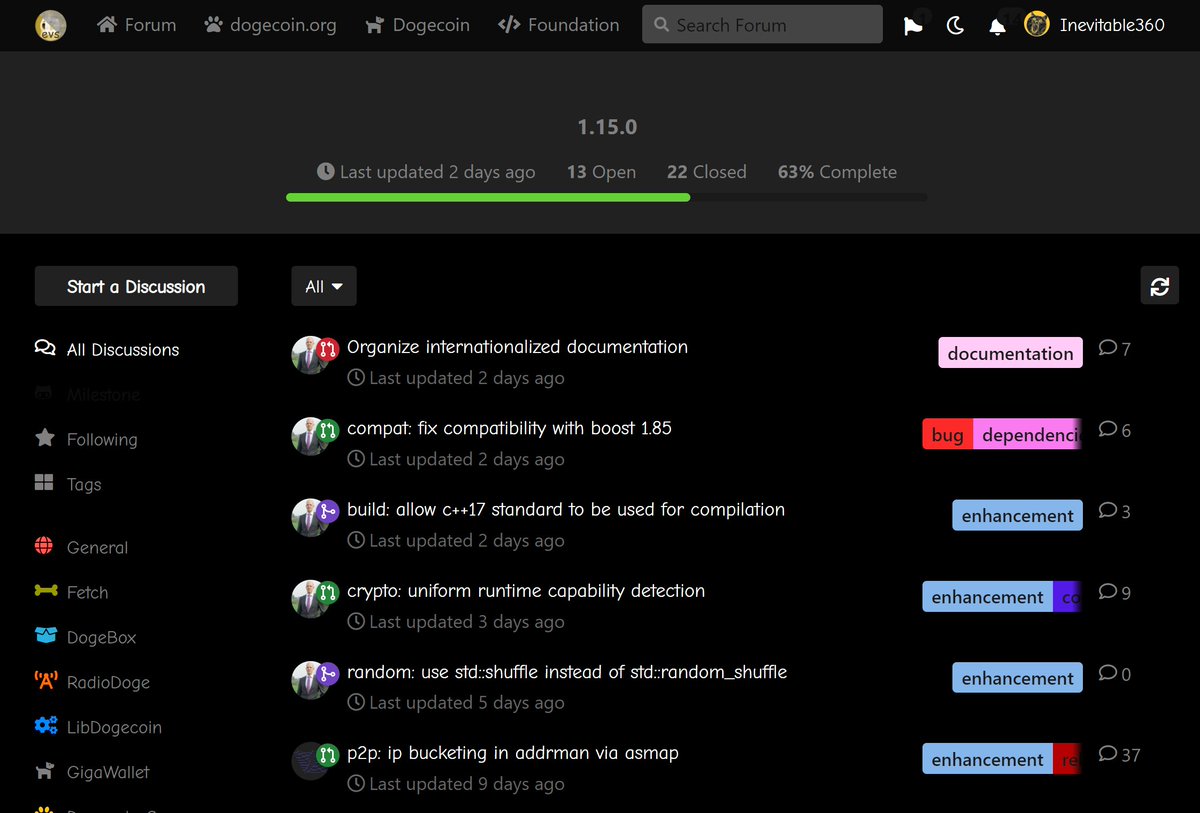The height and width of the screenshot is (813, 1200).
Task: Click enhancement tag on p2p row
Action: point(987,759)
